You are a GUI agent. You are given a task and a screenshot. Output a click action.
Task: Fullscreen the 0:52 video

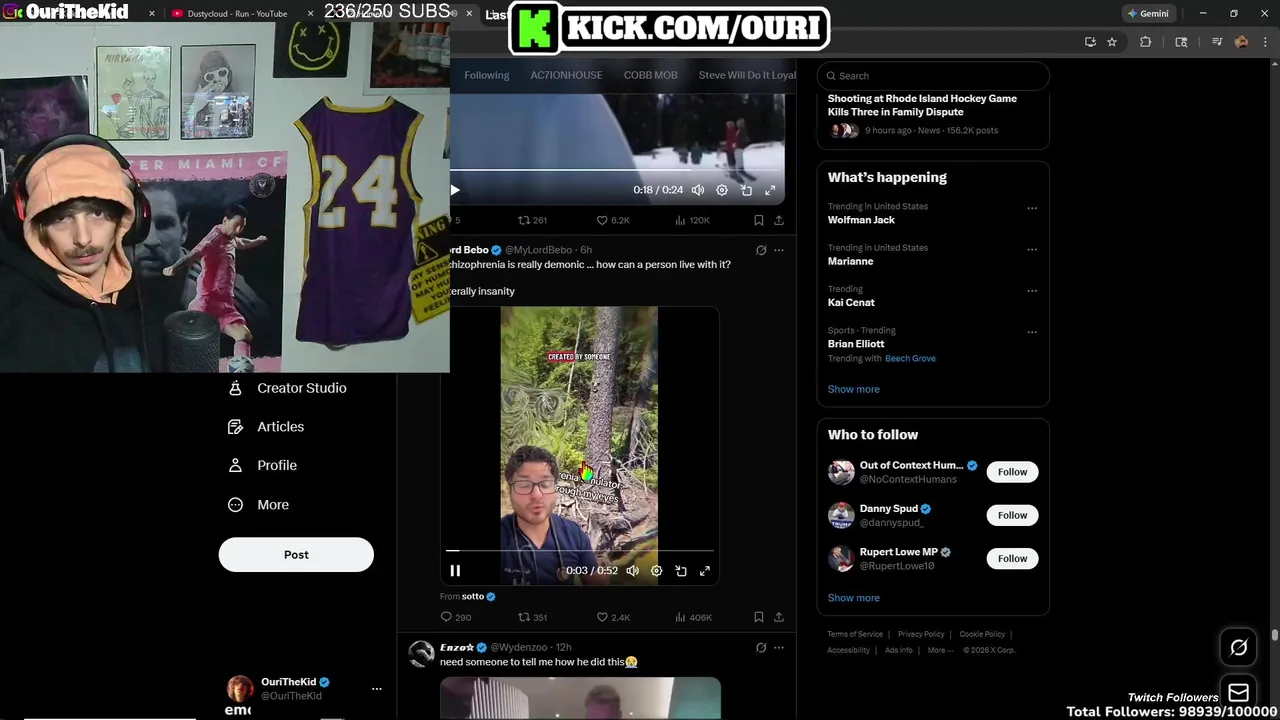[705, 571]
